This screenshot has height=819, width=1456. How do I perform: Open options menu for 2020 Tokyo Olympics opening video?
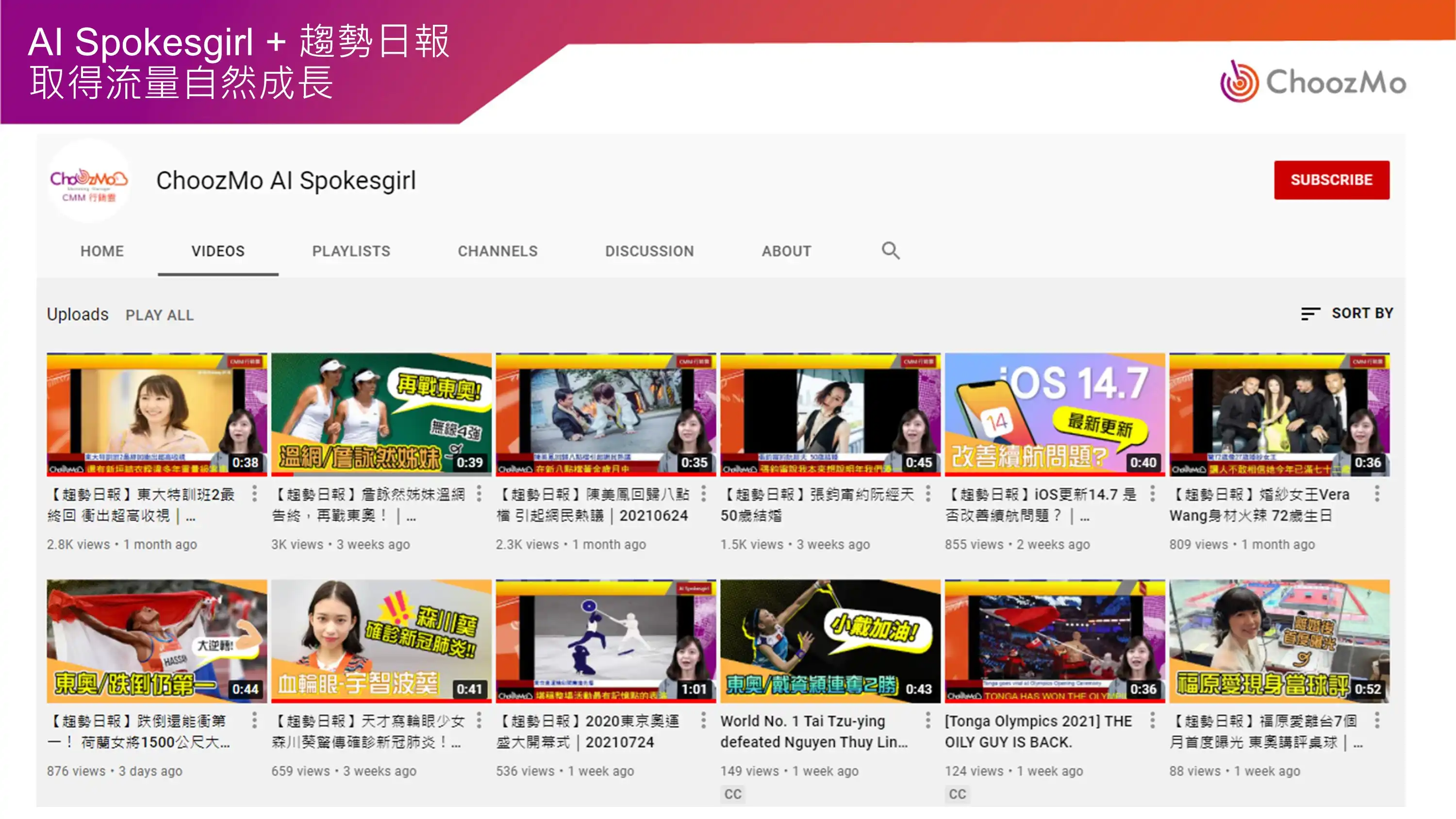coord(704,720)
